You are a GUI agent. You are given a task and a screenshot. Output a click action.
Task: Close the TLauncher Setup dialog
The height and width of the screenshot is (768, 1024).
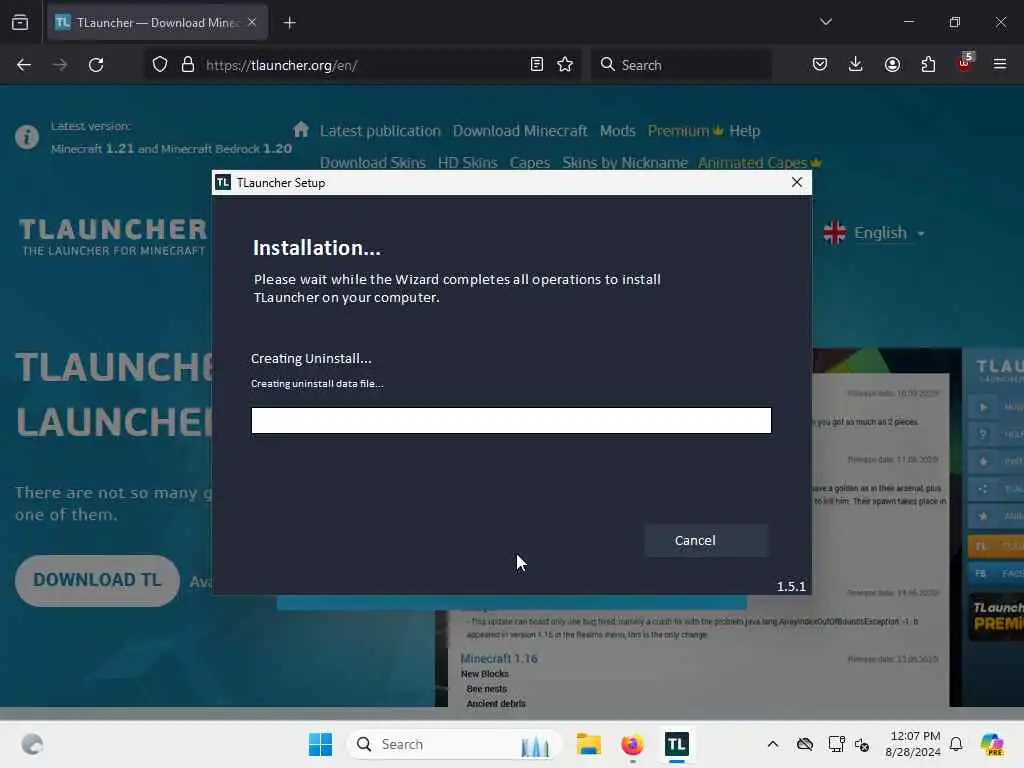[x=797, y=182]
